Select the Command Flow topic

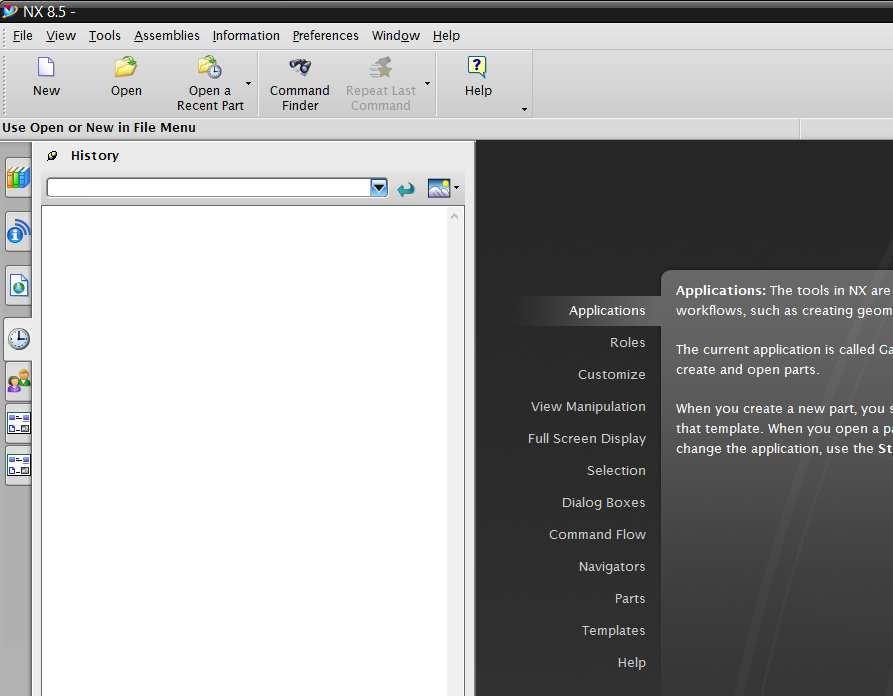click(597, 534)
